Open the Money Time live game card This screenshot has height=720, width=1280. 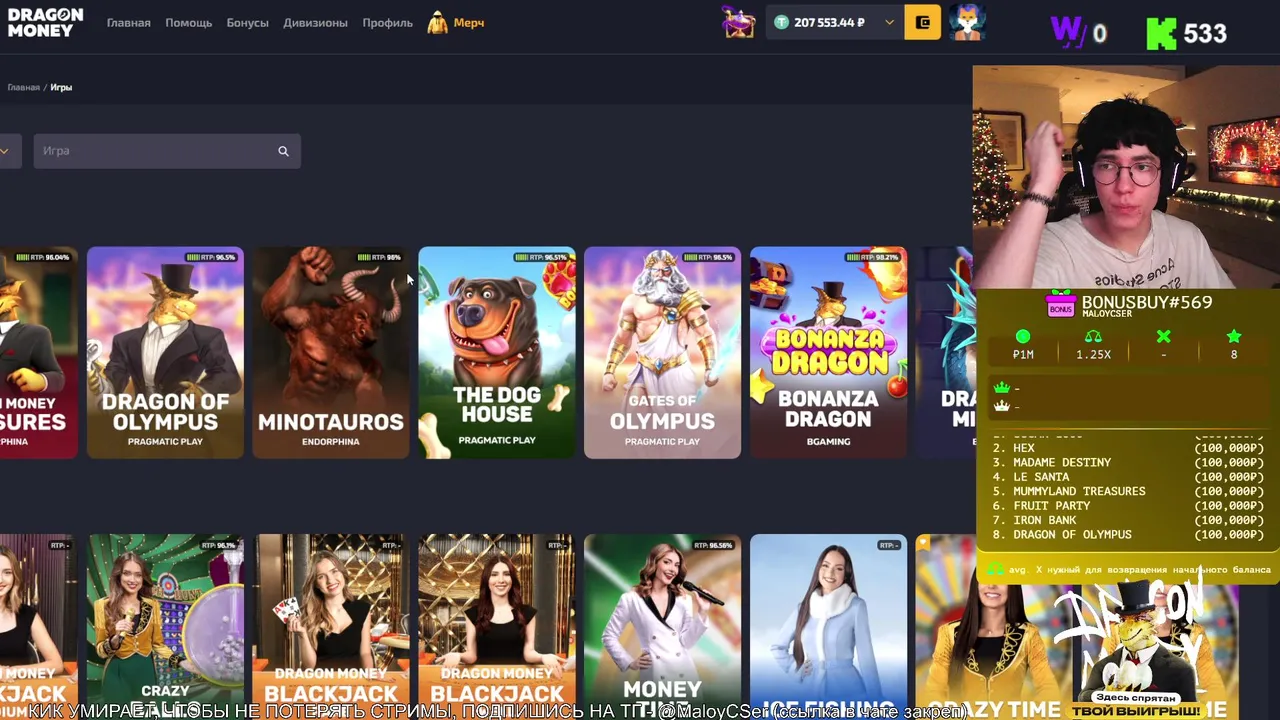click(x=662, y=627)
